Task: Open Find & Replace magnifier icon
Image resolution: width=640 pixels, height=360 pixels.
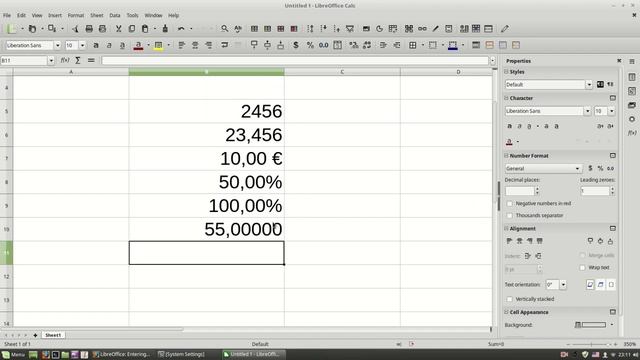Action: tap(224, 29)
